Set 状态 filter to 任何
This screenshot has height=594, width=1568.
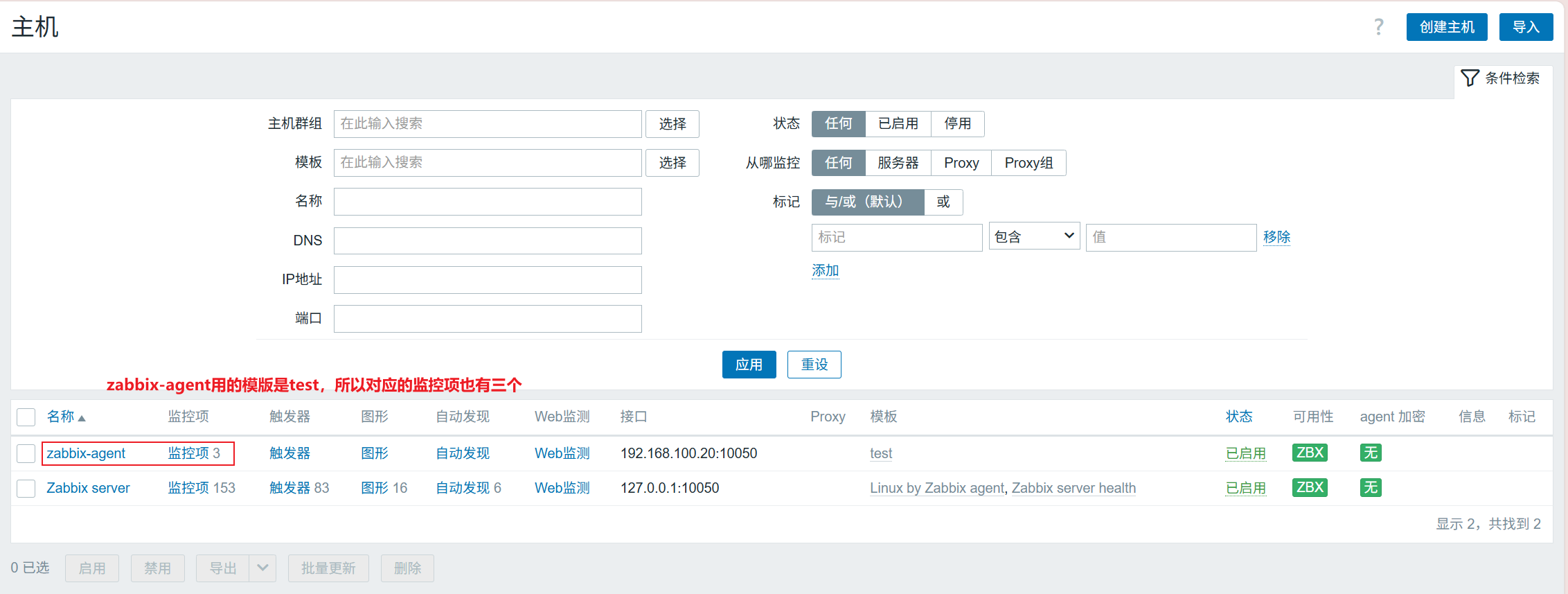pyautogui.click(x=838, y=123)
